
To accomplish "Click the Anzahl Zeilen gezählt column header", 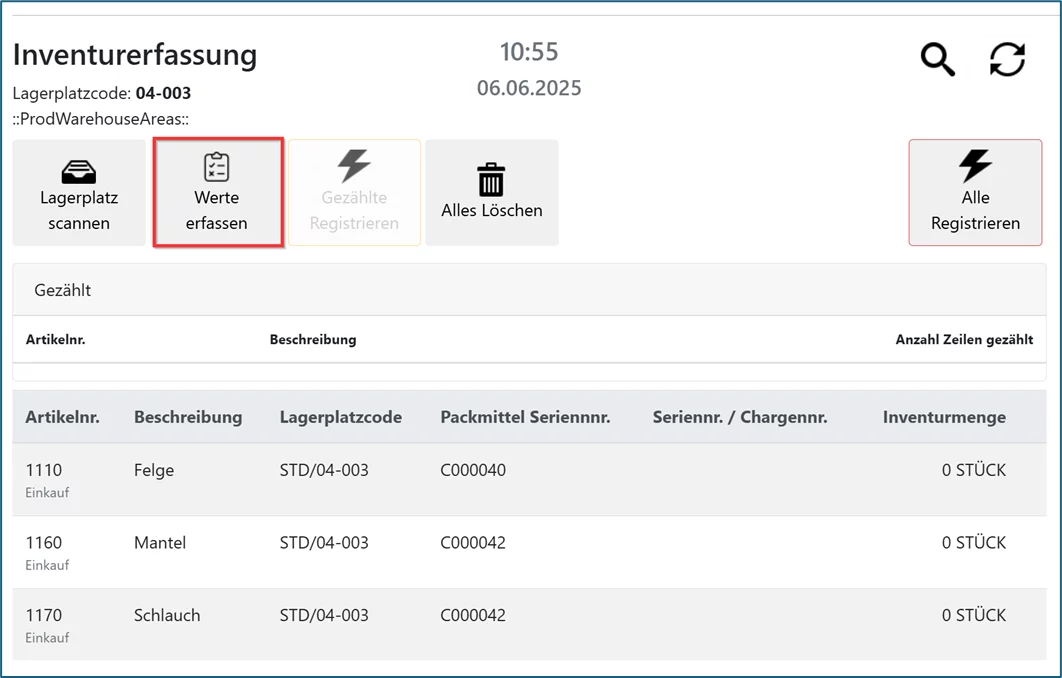I will pos(964,339).
